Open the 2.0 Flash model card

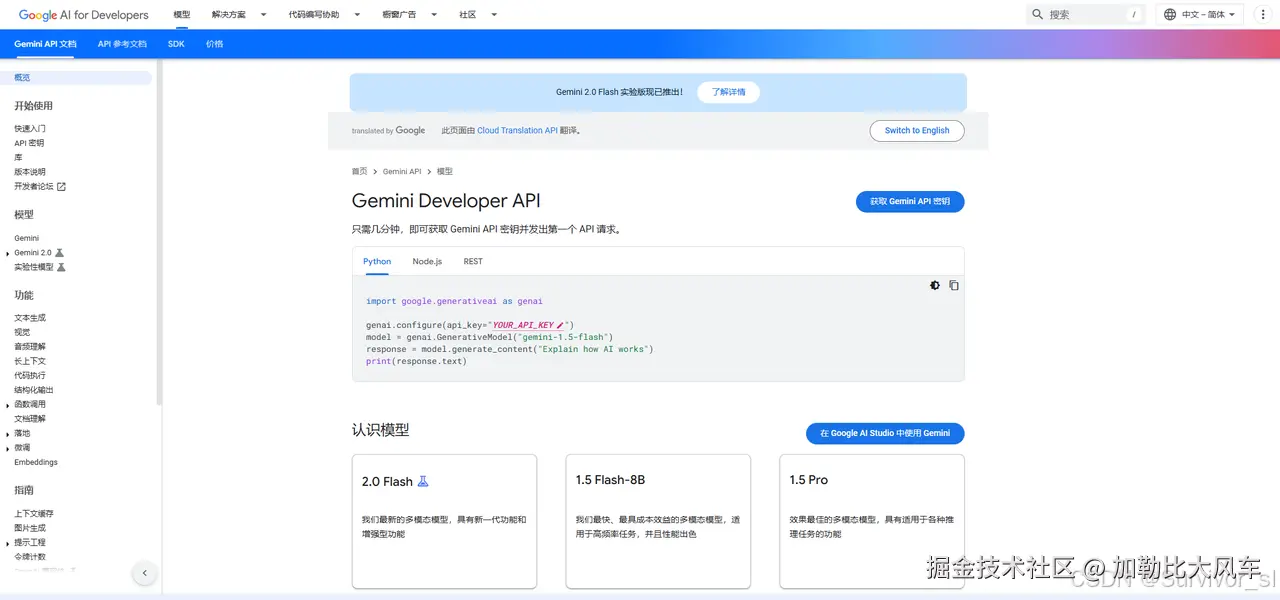click(444, 521)
